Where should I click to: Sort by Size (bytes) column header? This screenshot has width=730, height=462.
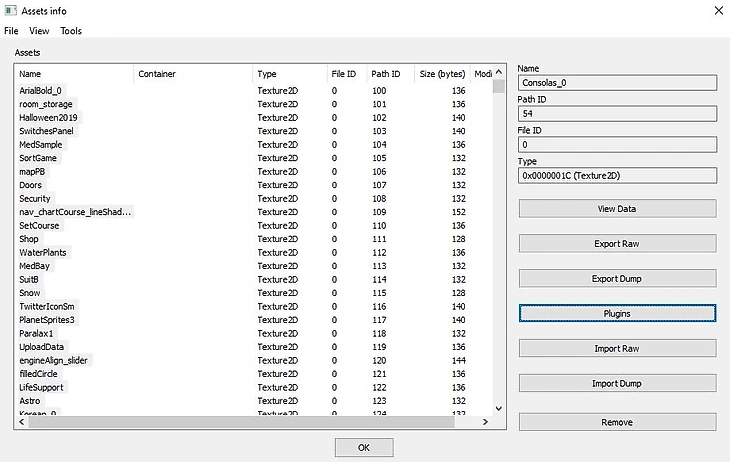(441, 74)
